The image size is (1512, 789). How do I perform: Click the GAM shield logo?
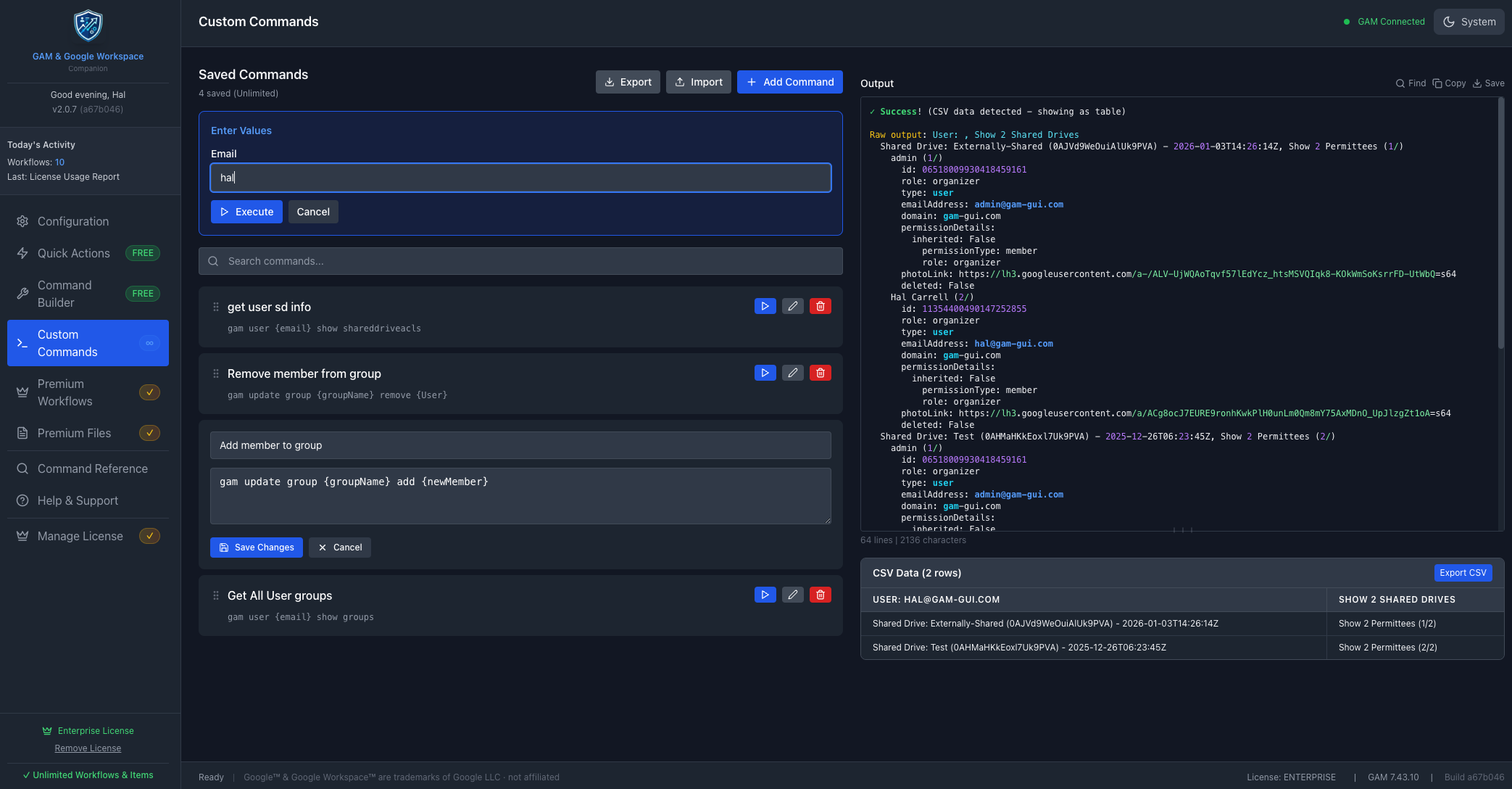coord(88,26)
